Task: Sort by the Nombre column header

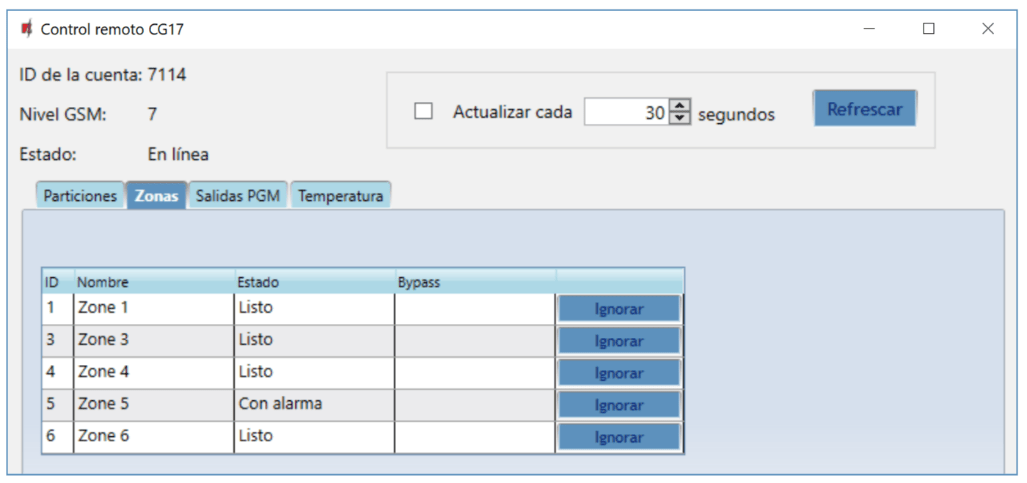Action: 153,282
